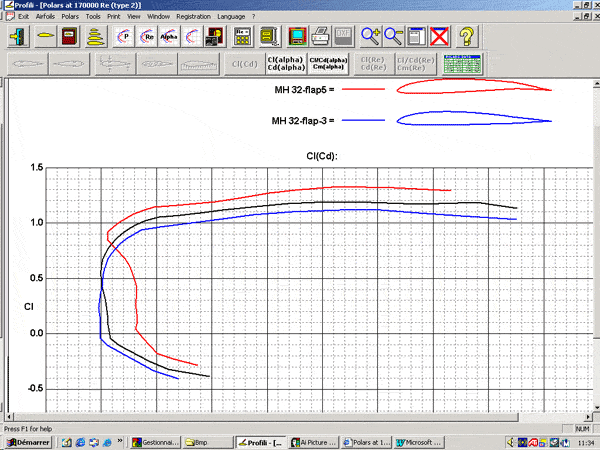Screen dimensions: 600x450
Task: Click the Re polar icon
Action: 148,37
